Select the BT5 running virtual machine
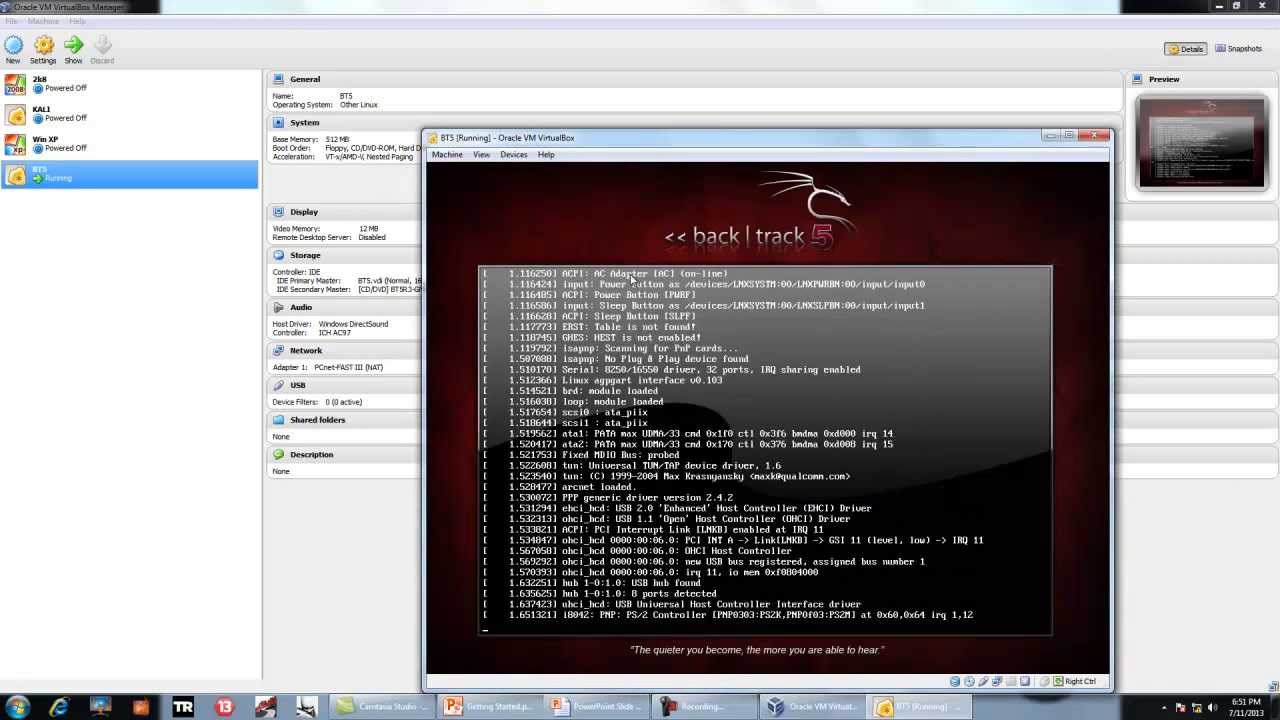Image resolution: width=1280 pixels, height=720 pixels. 130,174
